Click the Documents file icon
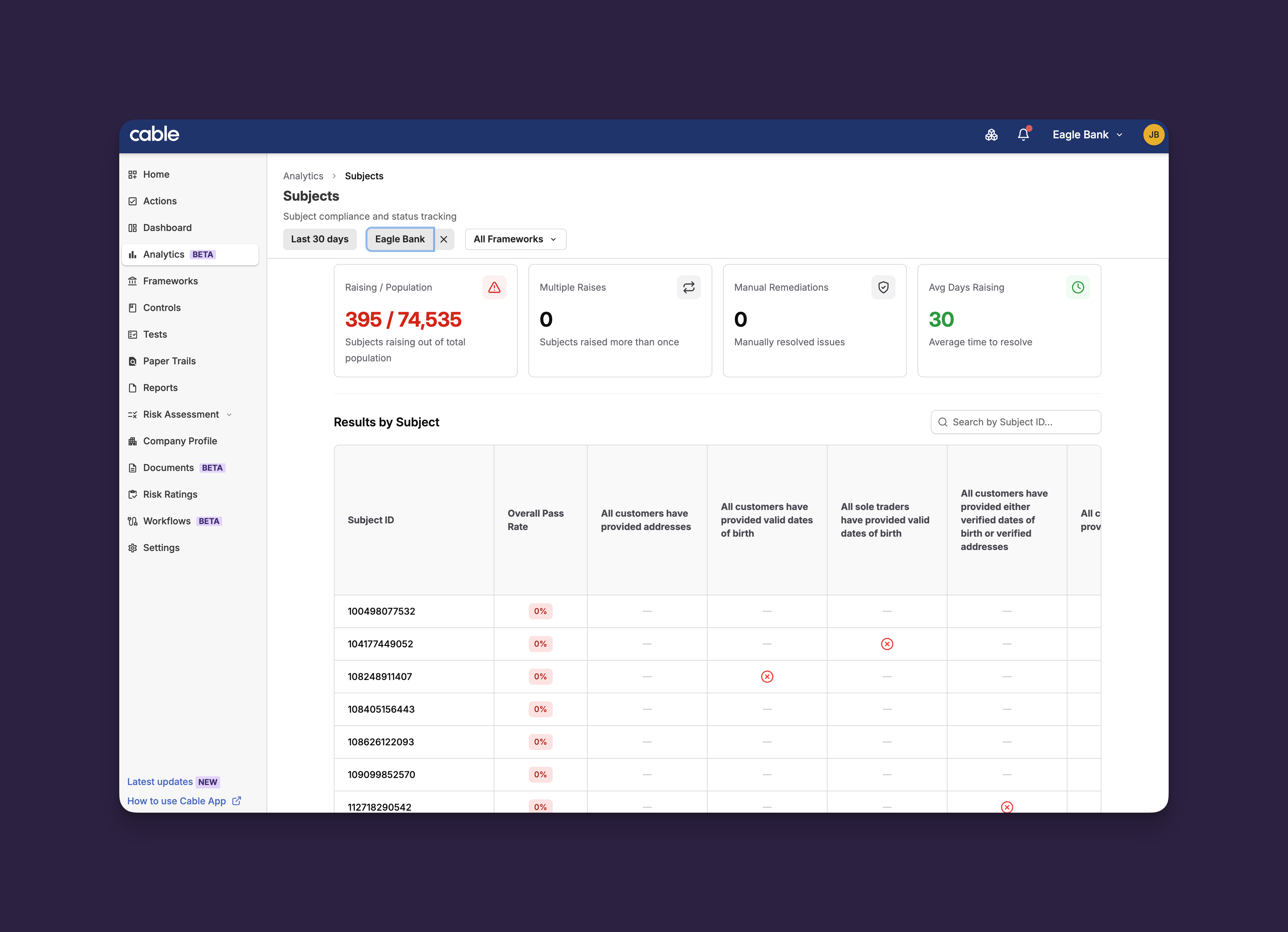 click(x=132, y=468)
